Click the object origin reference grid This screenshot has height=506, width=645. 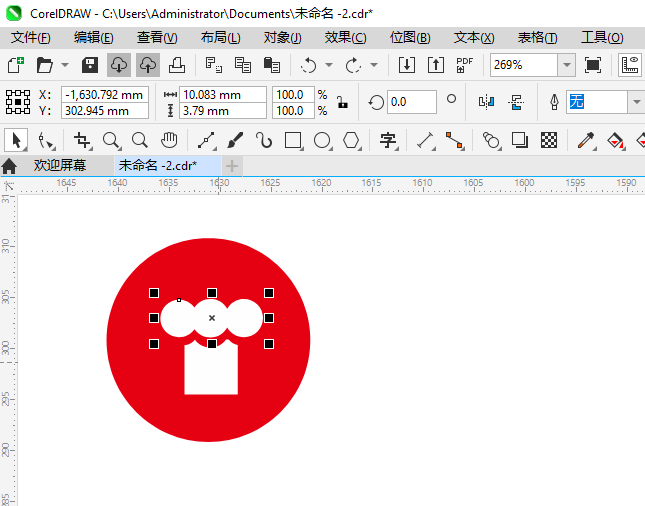pyautogui.click(x=18, y=102)
